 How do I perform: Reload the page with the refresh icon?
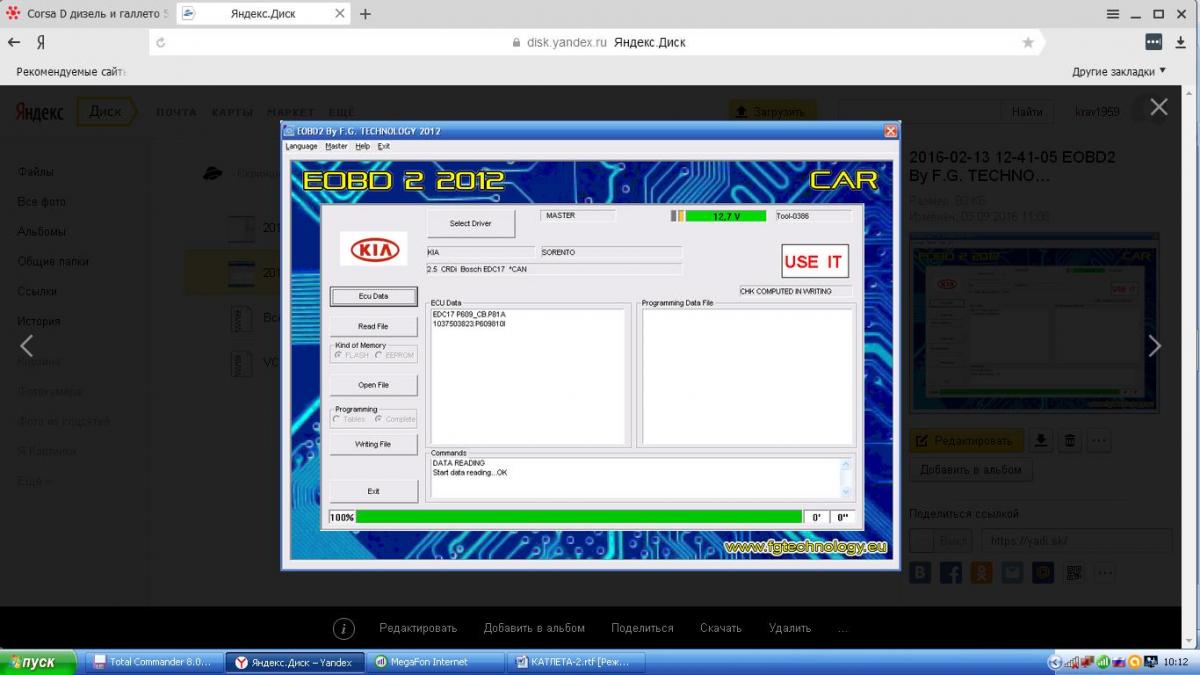[x=160, y=43]
